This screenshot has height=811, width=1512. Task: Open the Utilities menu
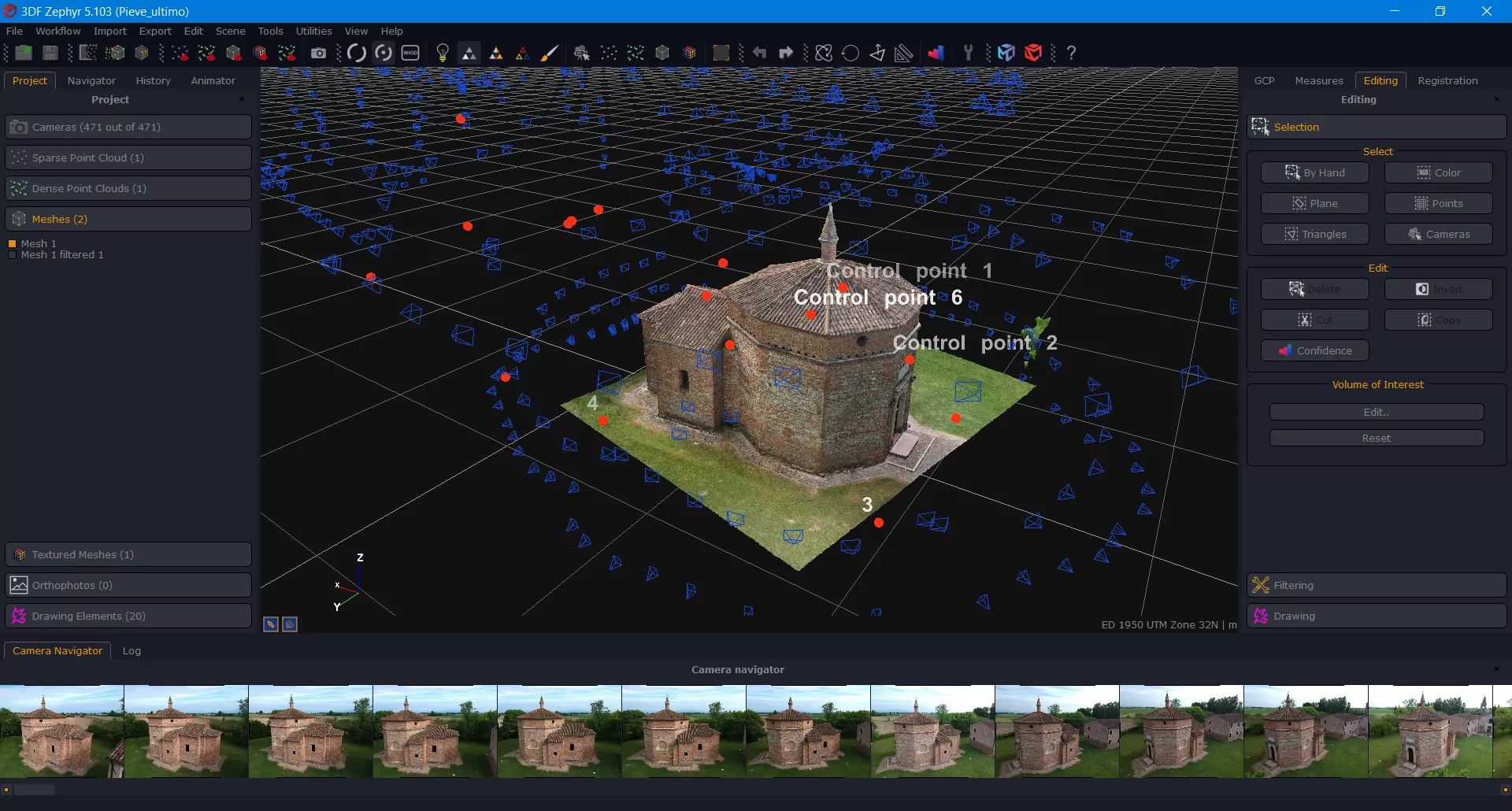click(313, 31)
